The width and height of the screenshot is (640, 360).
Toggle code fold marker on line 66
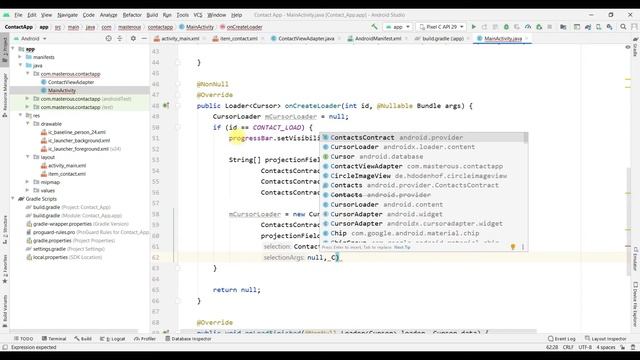[178, 301]
